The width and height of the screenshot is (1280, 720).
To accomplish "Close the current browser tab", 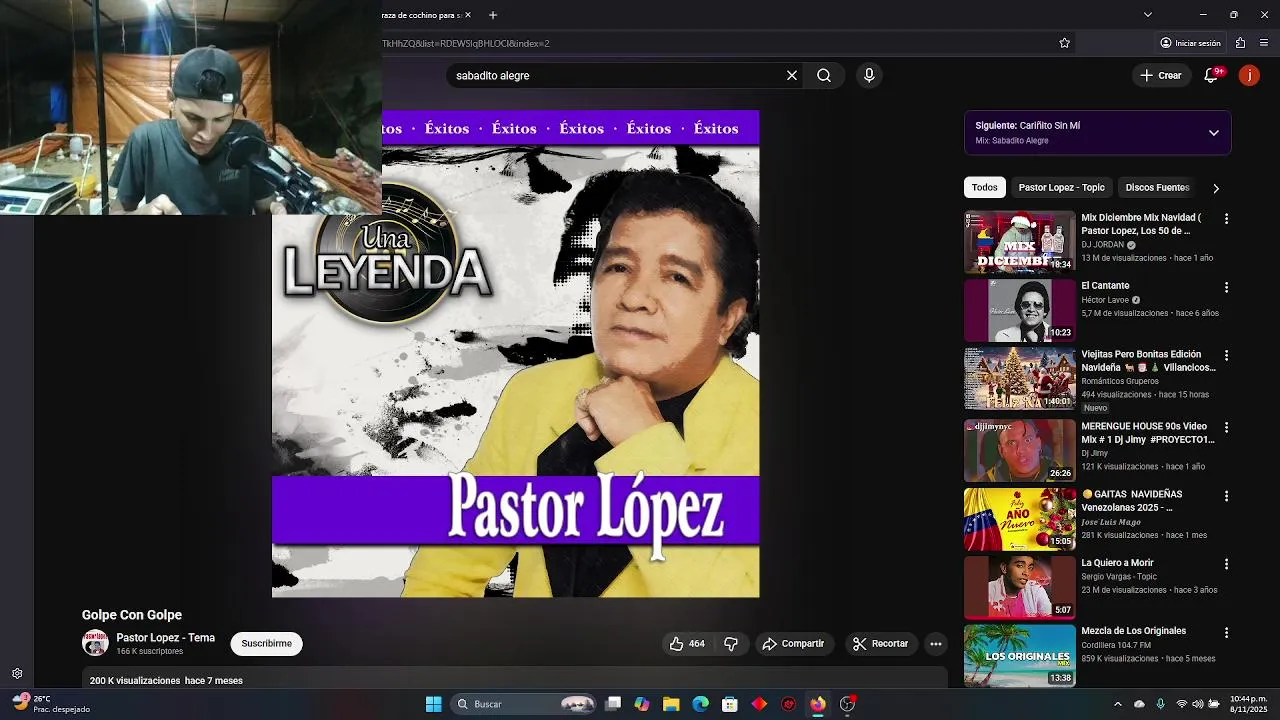I will click(x=468, y=15).
